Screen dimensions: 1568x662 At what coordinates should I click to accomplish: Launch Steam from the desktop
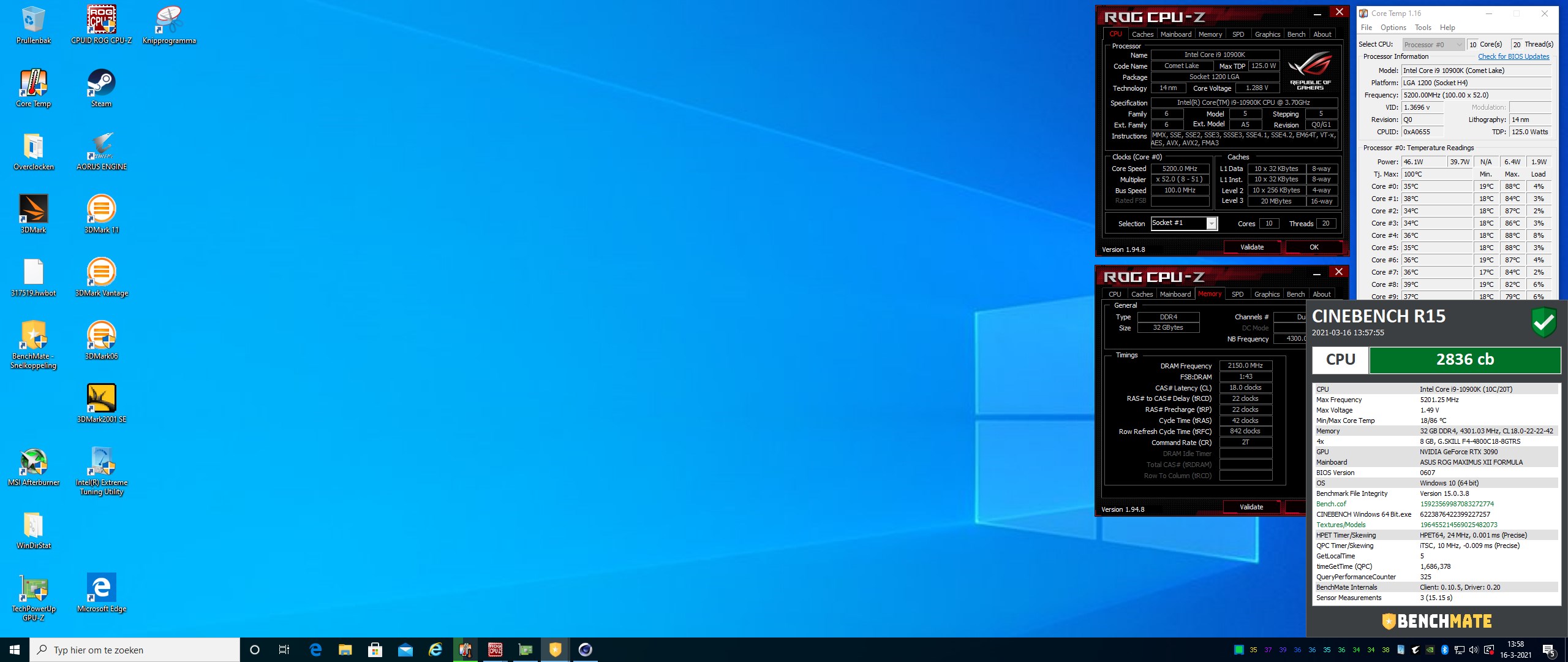coord(101,88)
